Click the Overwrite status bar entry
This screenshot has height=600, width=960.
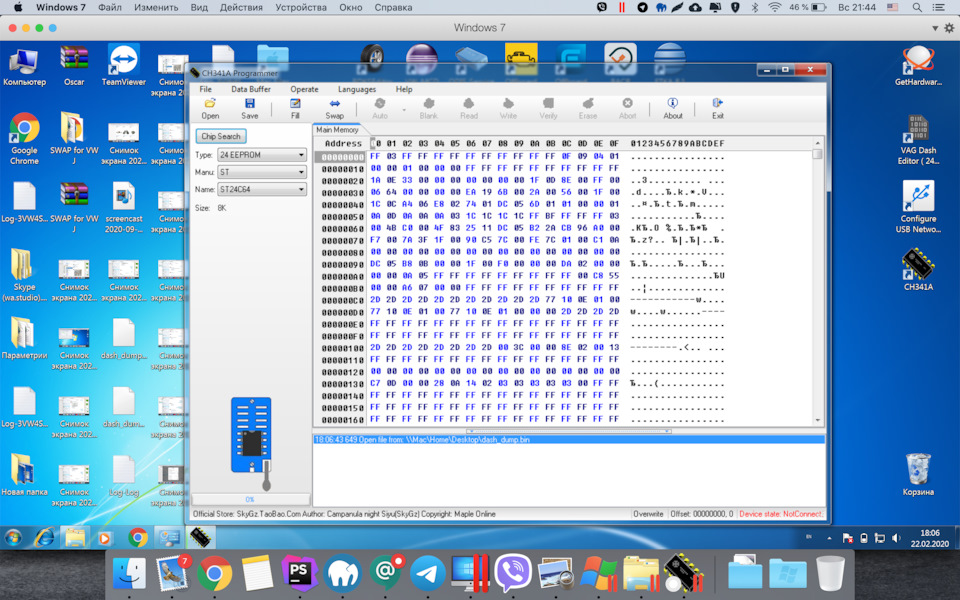[x=648, y=514]
